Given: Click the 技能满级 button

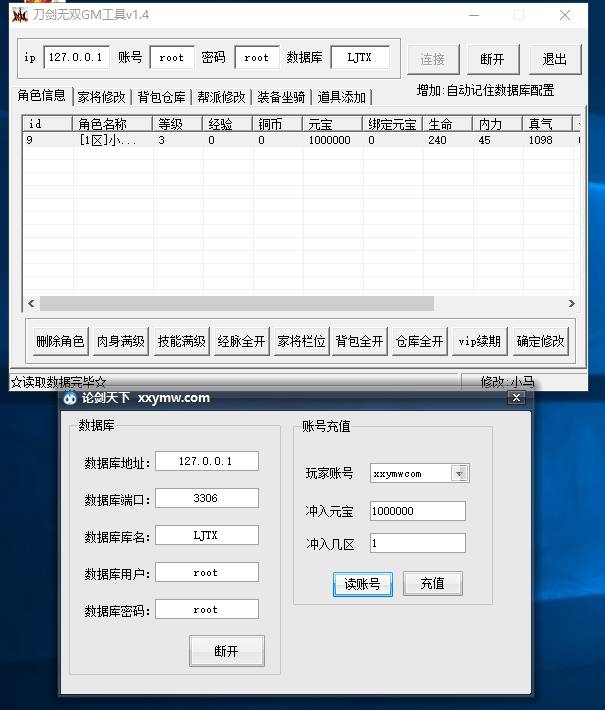Looking at the screenshot, I should point(182,341).
